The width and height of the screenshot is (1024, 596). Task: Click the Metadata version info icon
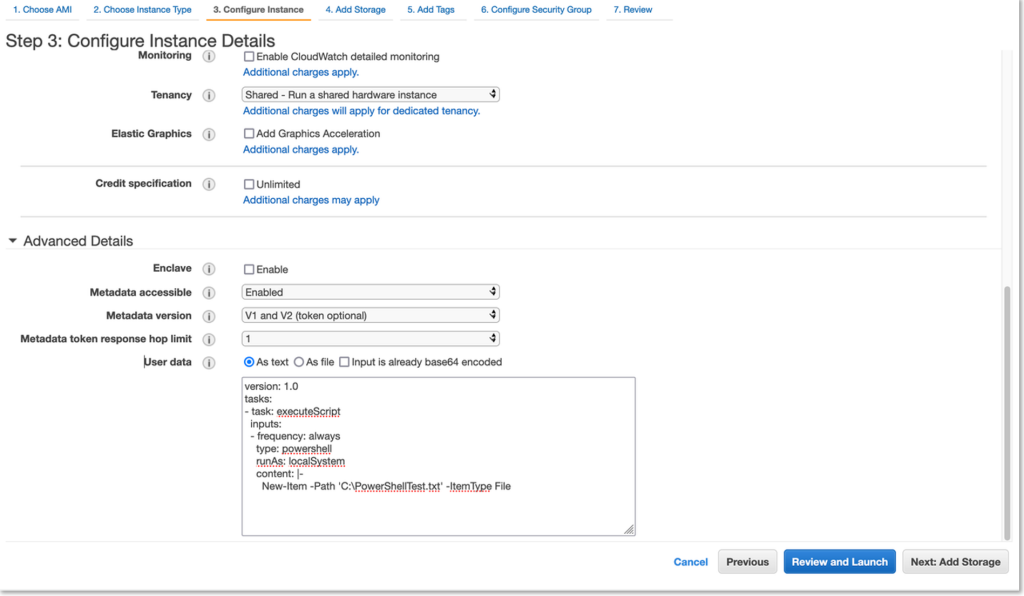(209, 315)
